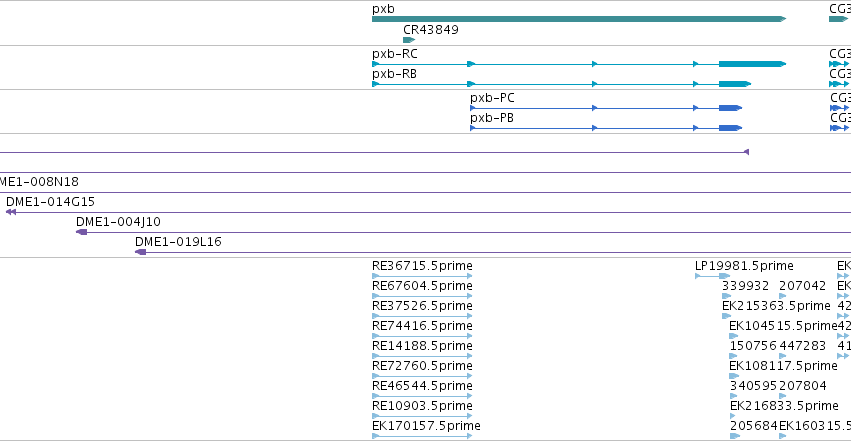Select the pxb-PC coding sequence
Screen dimensions: 851x441
pos(606,108)
